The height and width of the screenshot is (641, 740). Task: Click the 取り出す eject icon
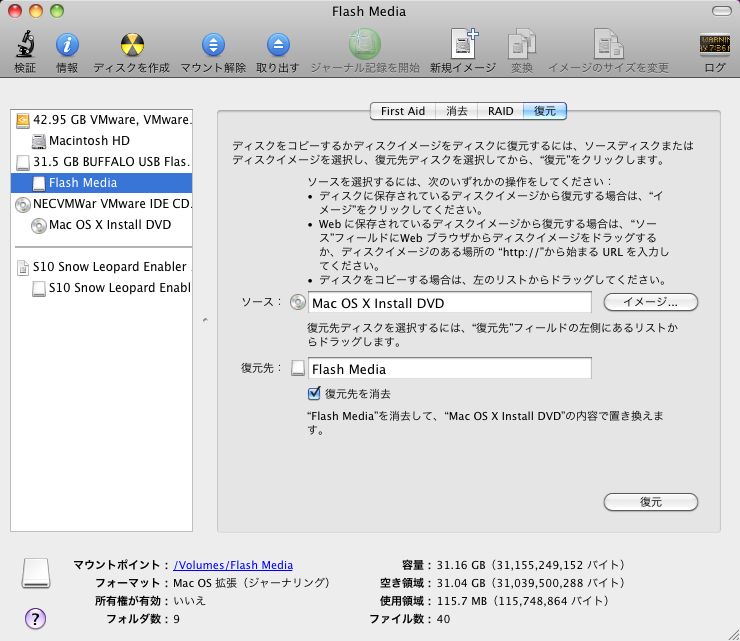(x=278, y=45)
